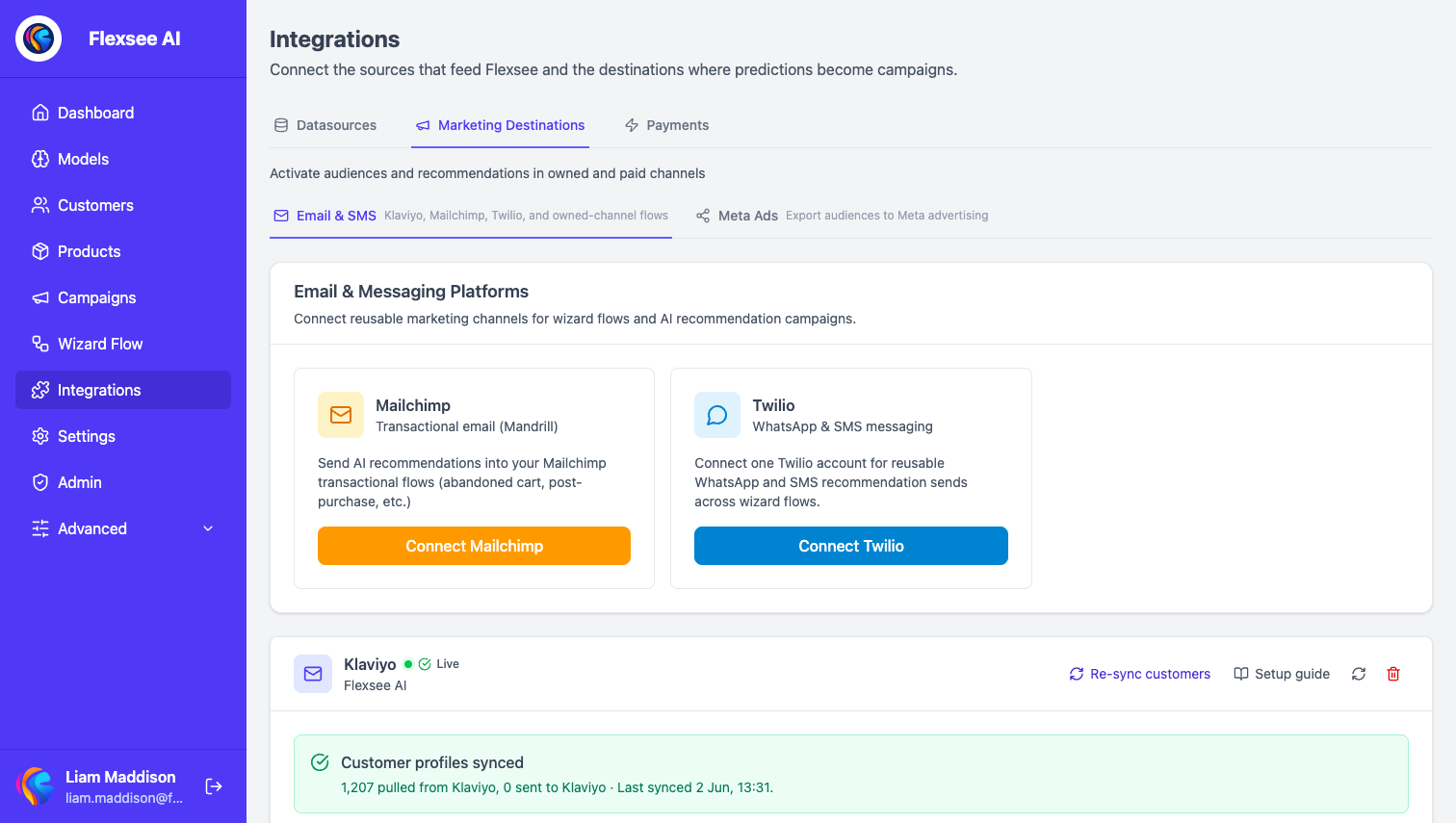The width and height of the screenshot is (1456, 823).
Task: Select Wizard Flow in sidebar
Action: pos(123,344)
